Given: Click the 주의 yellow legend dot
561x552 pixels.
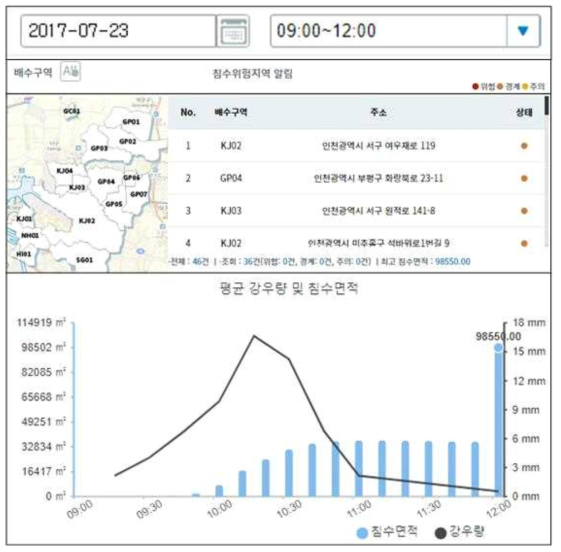Looking at the screenshot, I should click(525, 86).
